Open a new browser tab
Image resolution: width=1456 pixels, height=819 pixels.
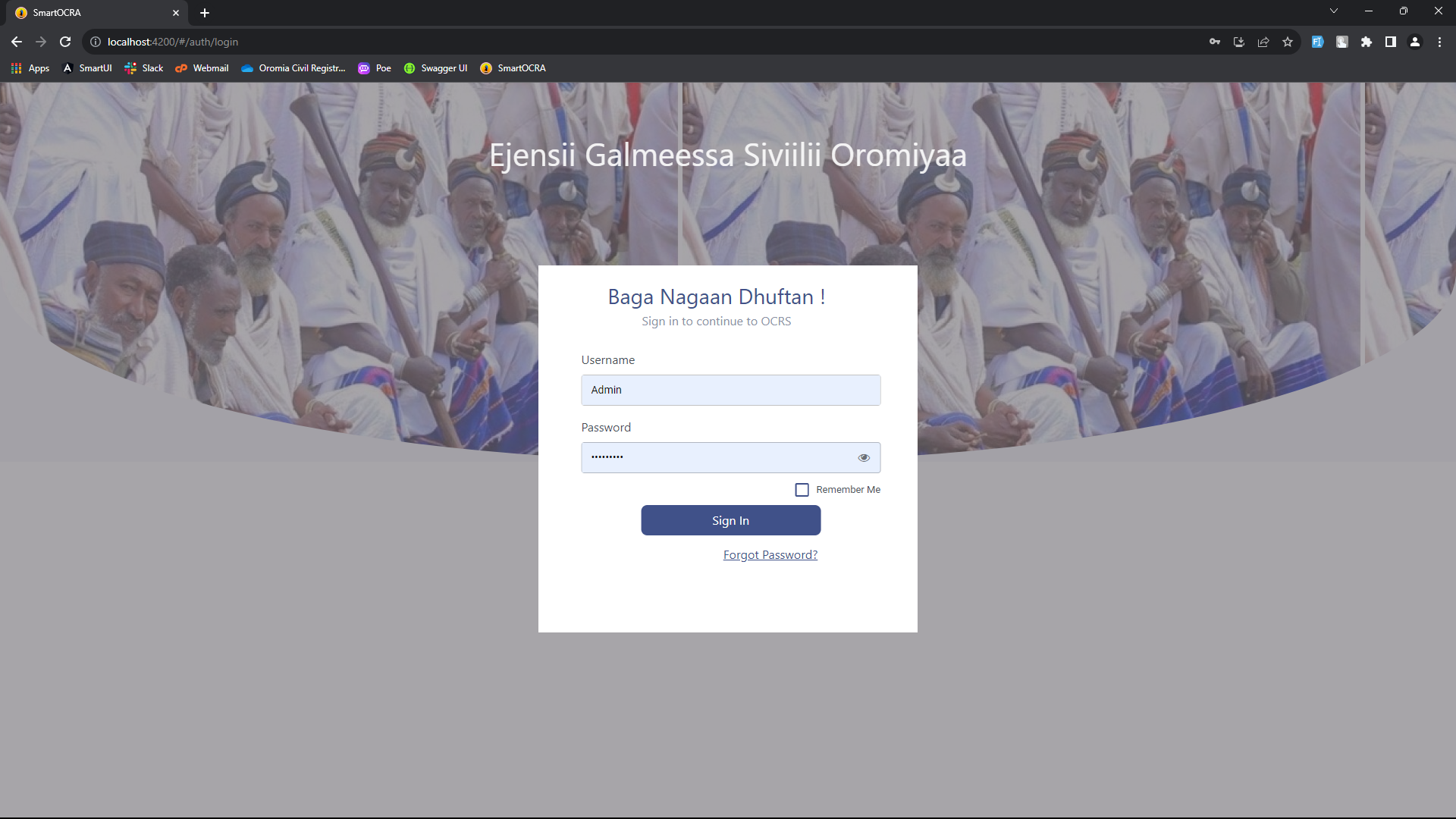(205, 13)
